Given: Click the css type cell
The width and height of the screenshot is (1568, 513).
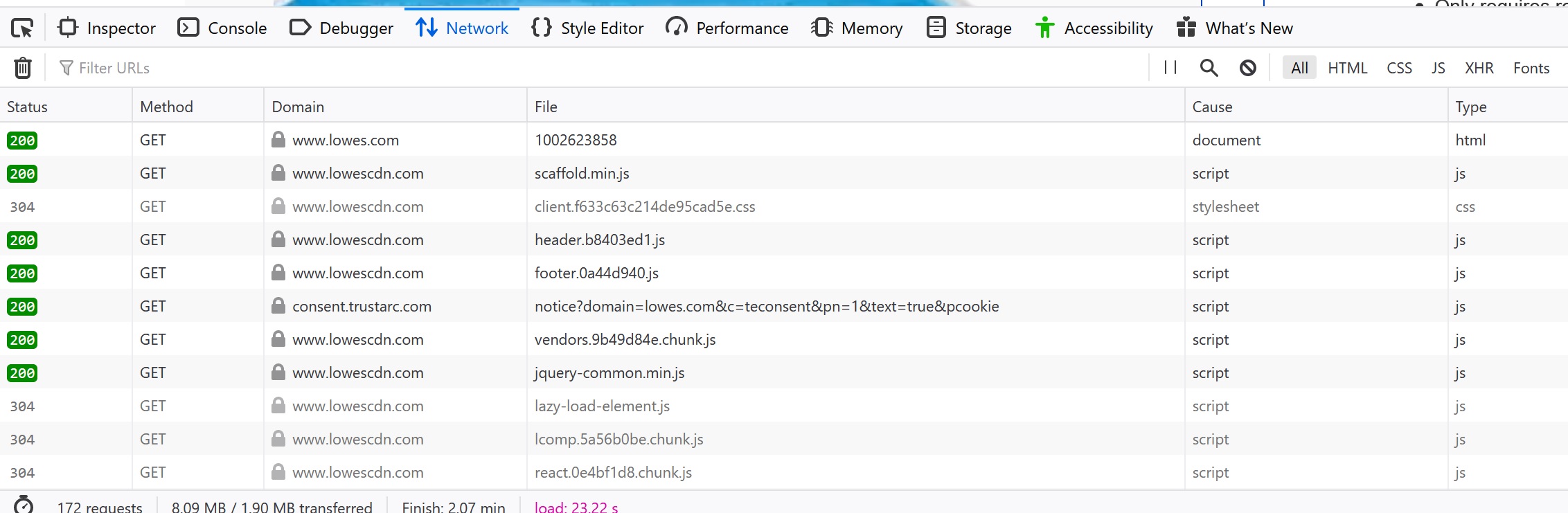Looking at the screenshot, I should (x=1465, y=206).
